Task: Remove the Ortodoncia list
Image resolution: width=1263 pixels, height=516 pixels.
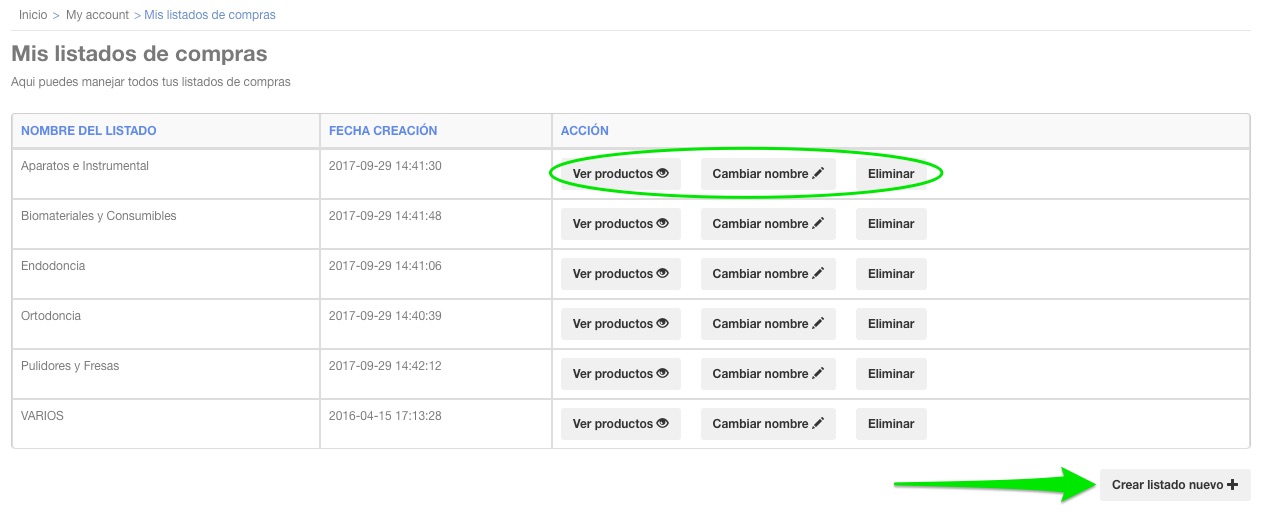Action: pyautogui.click(x=890, y=324)
